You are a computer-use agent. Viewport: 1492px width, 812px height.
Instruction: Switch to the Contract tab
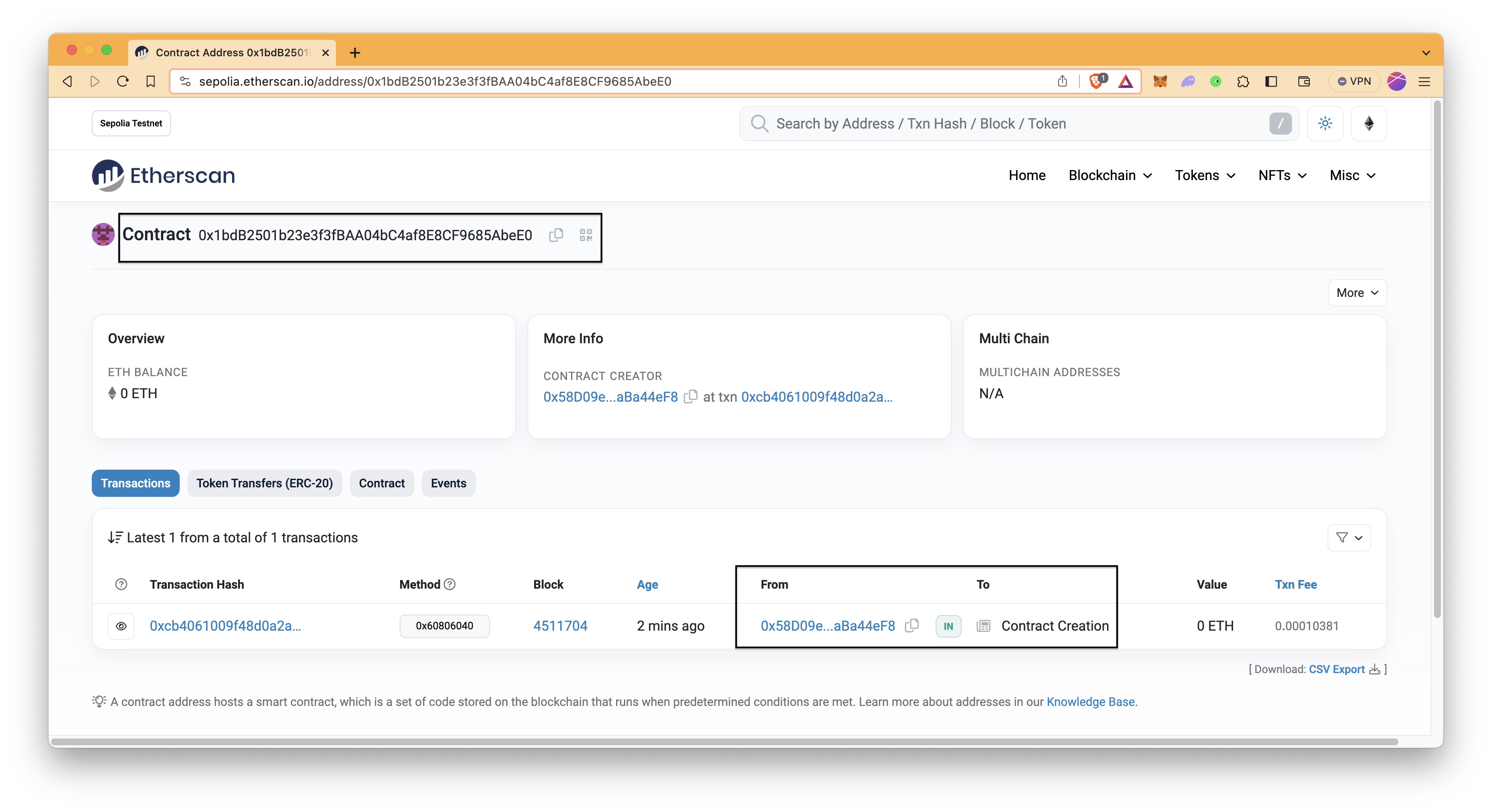tap(381, 483)
